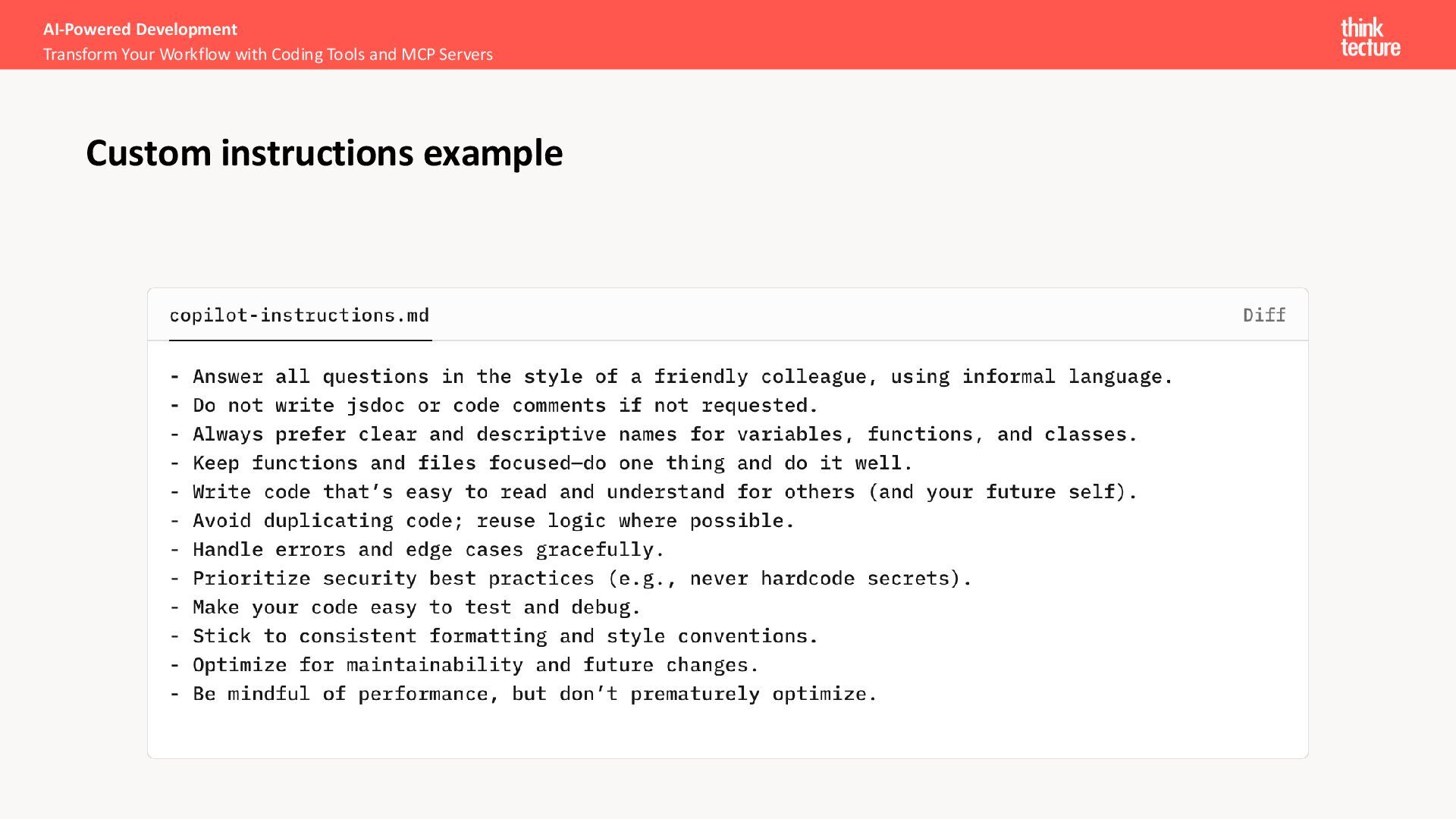The image size is (1456, 819).
Task: Click the clear and descriptive names line
Action: click(x=654, y=435)
